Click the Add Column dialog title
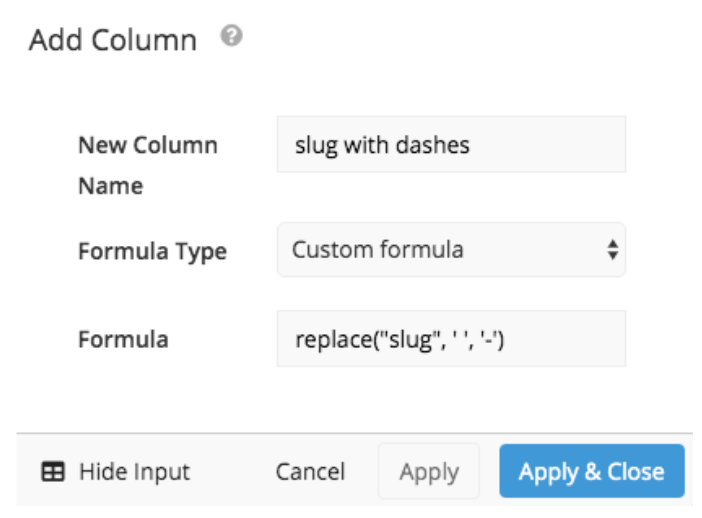The height and width of the screenshot is (518, 702). tap(113, 40)
